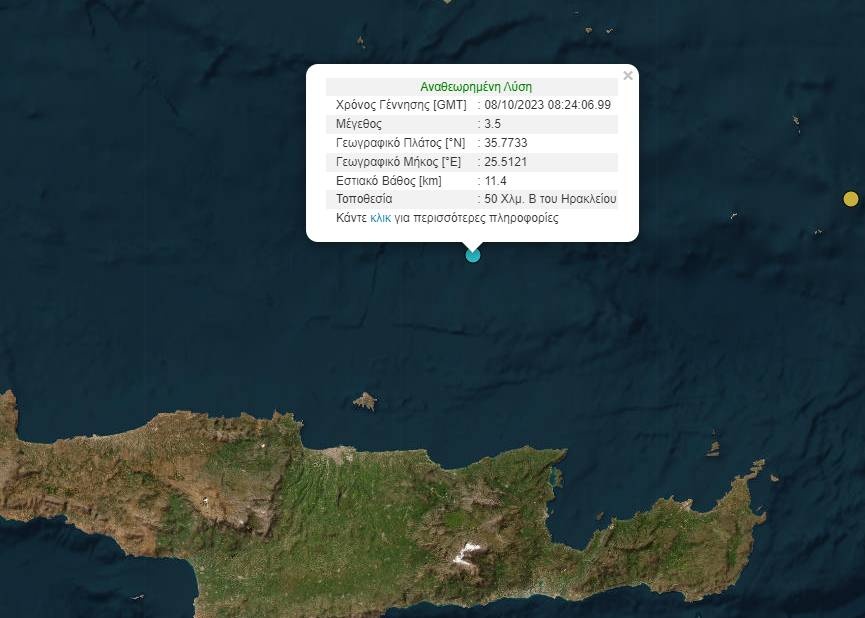Image resolution: width=865 pixels, height=618 pixels.
Task: Click the focal depth value 11.4
Action: 495,181
